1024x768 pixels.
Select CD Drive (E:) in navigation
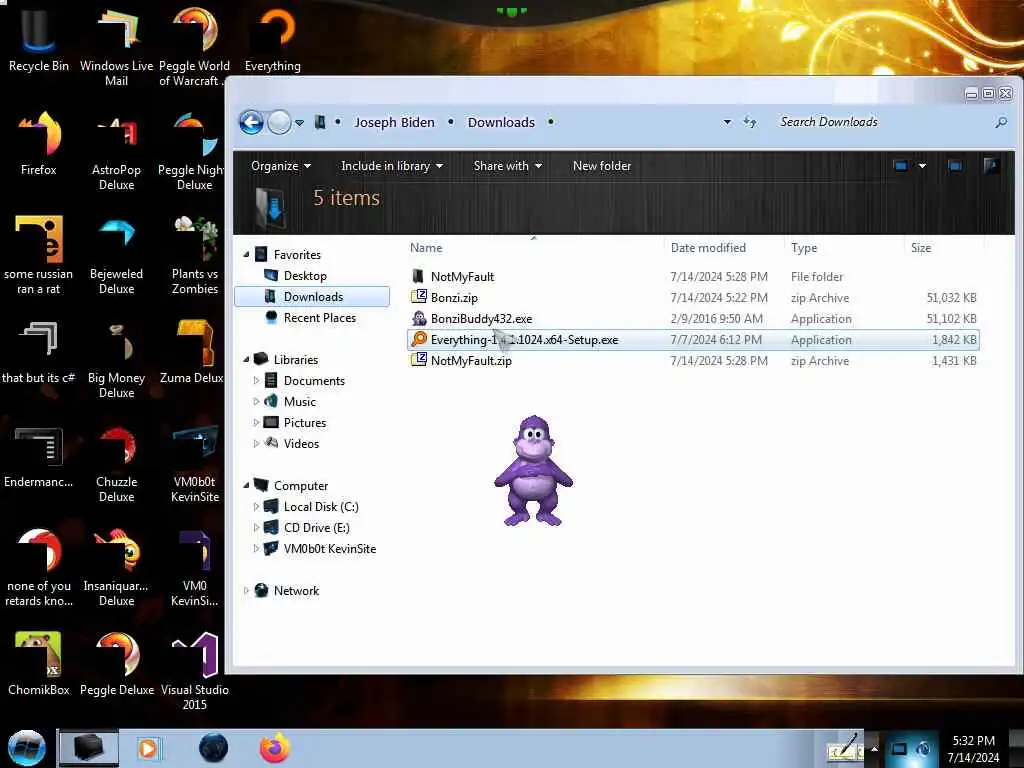[306, 528]
